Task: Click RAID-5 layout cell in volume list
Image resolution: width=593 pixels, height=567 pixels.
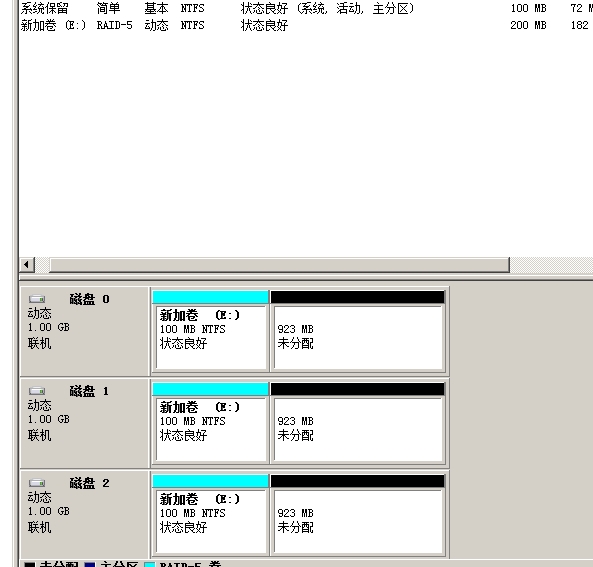Action: click(115, 25)
